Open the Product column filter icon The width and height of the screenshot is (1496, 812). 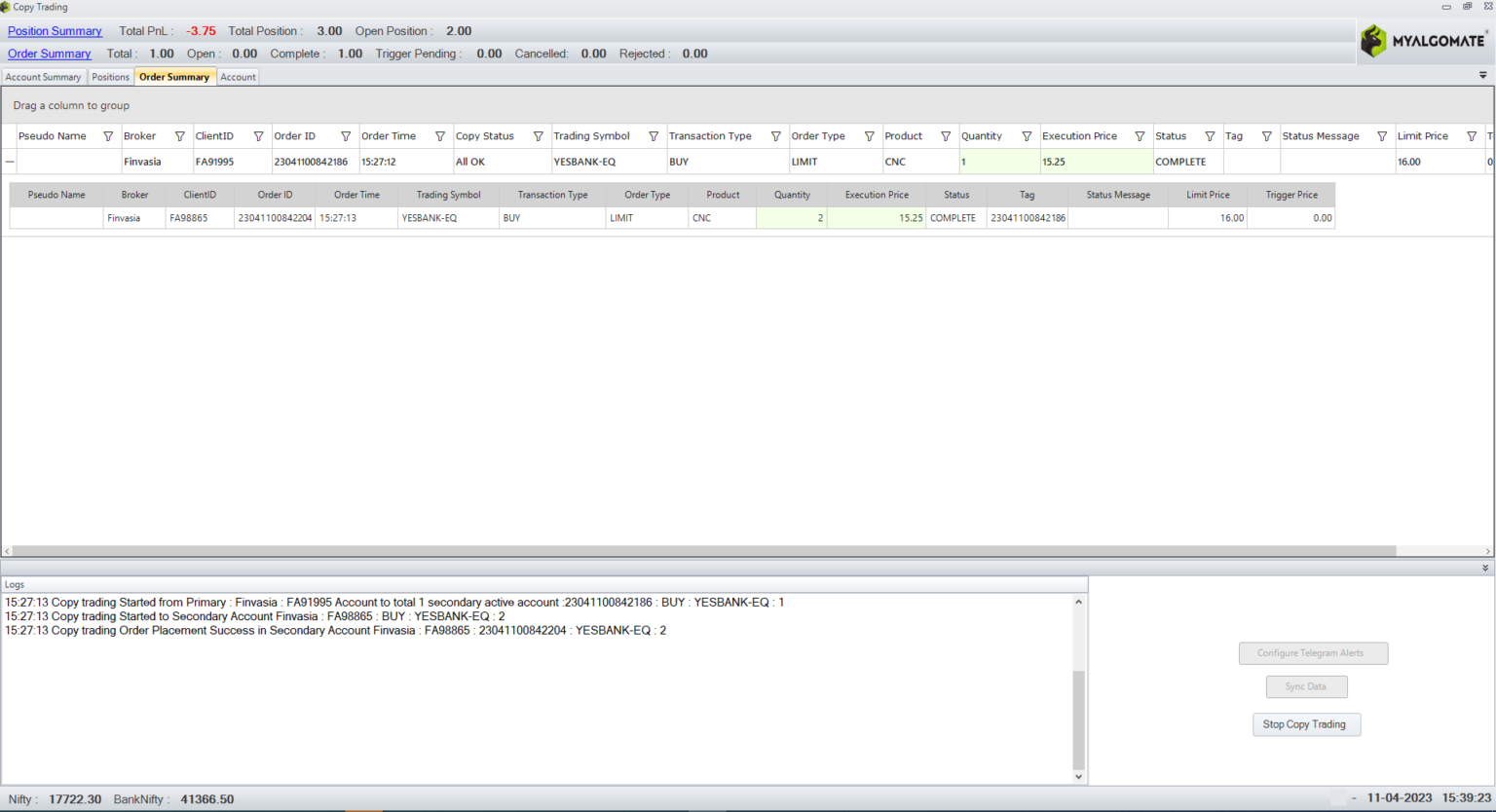click(x=945, y=136)
